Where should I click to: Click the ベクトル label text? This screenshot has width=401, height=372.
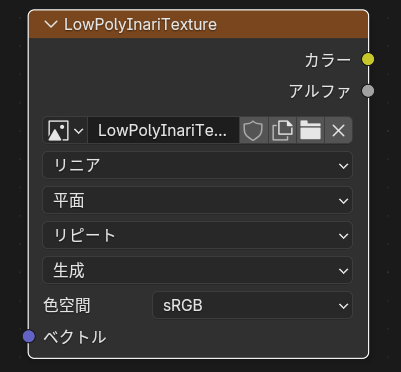click(x=75, y=337)
